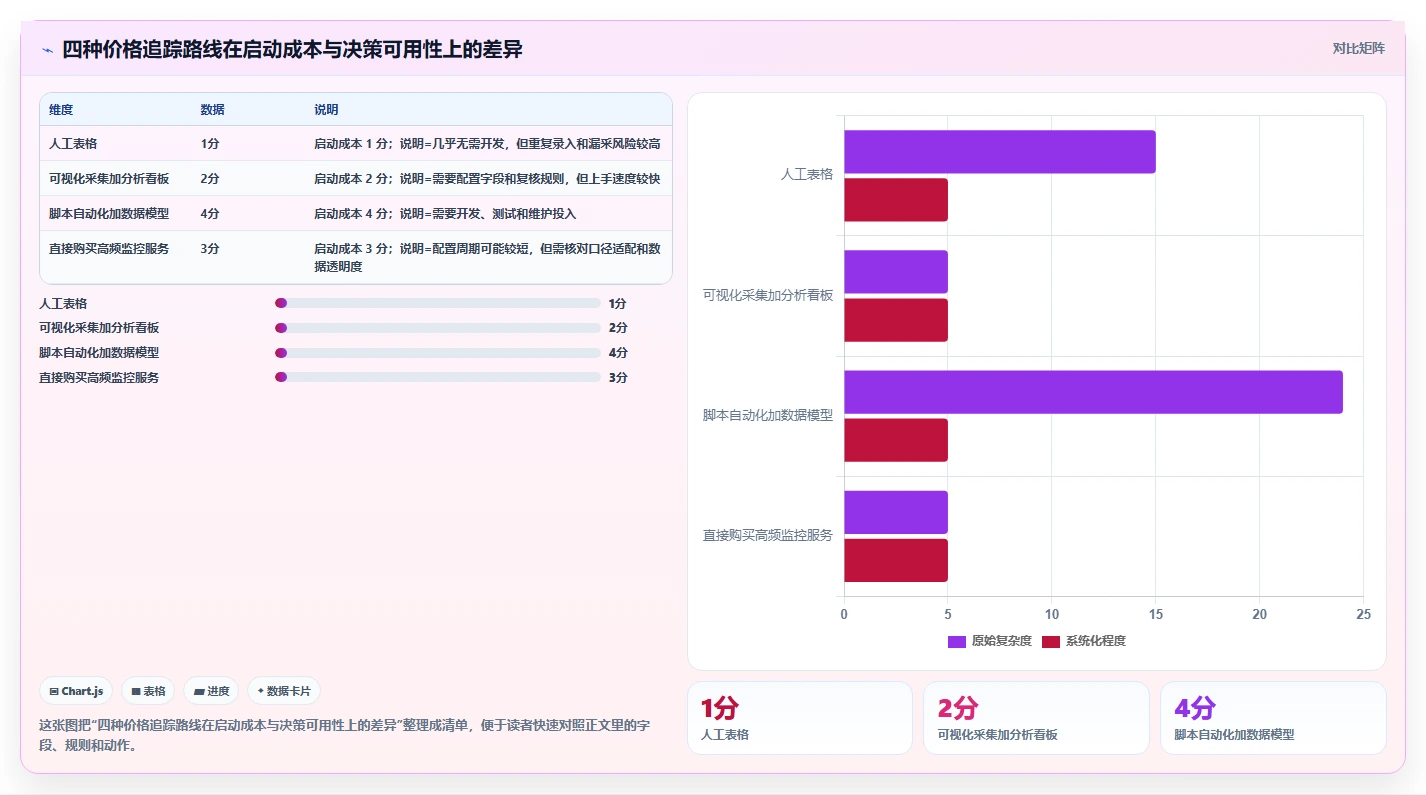Select the 进度 tag chip
The height and width of the screenshot is (795, 1426).
click(211, 691)
